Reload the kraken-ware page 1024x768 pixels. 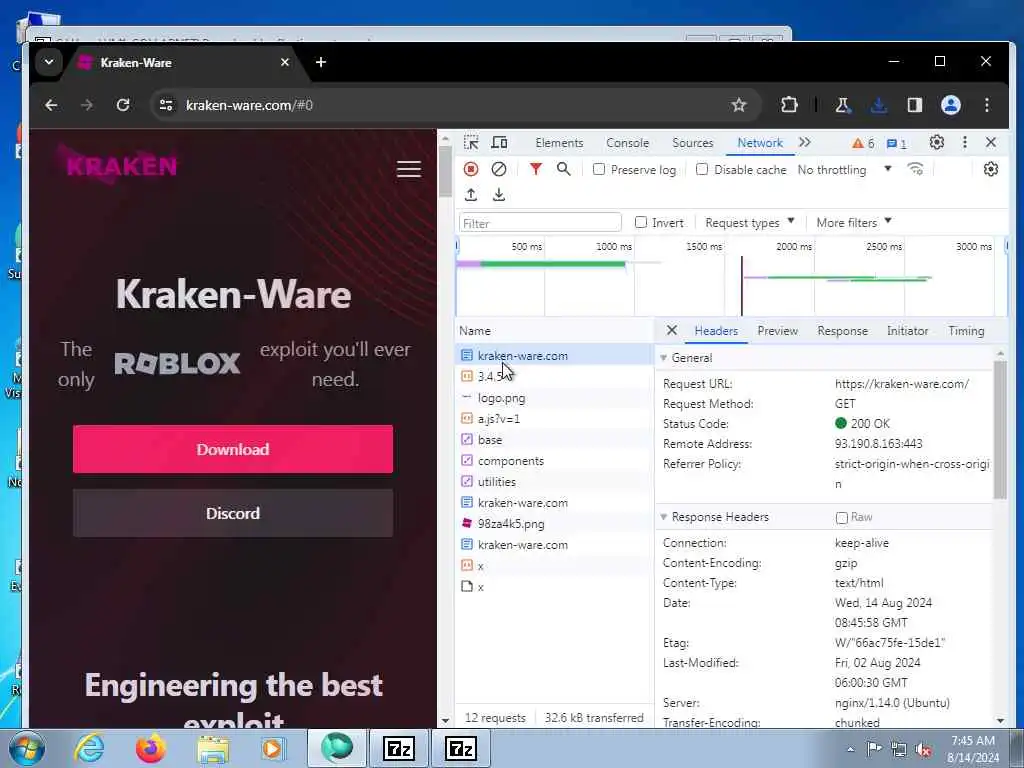click(123, 105)
